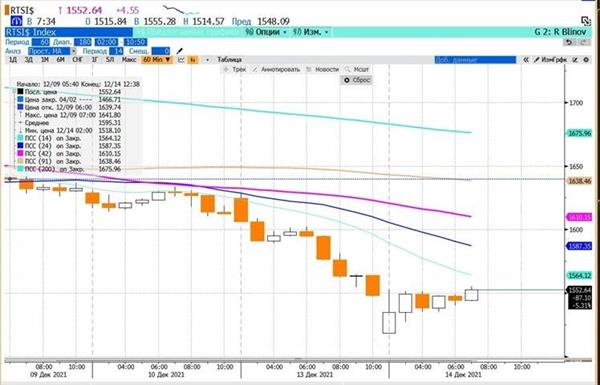
Task: Click the Трек crosshair tool
Action: tap(234, 69)
